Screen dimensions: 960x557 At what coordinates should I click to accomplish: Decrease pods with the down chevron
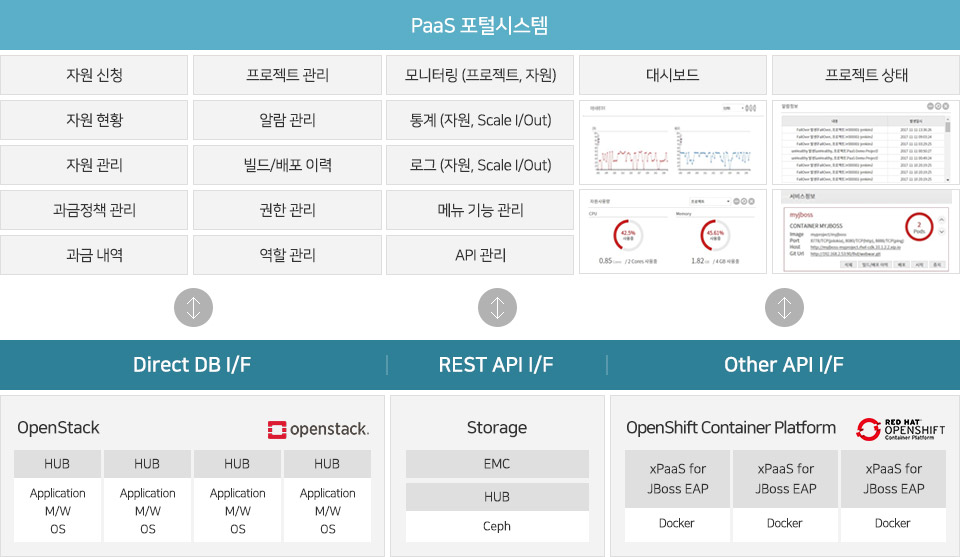click(x=942, y=232)
